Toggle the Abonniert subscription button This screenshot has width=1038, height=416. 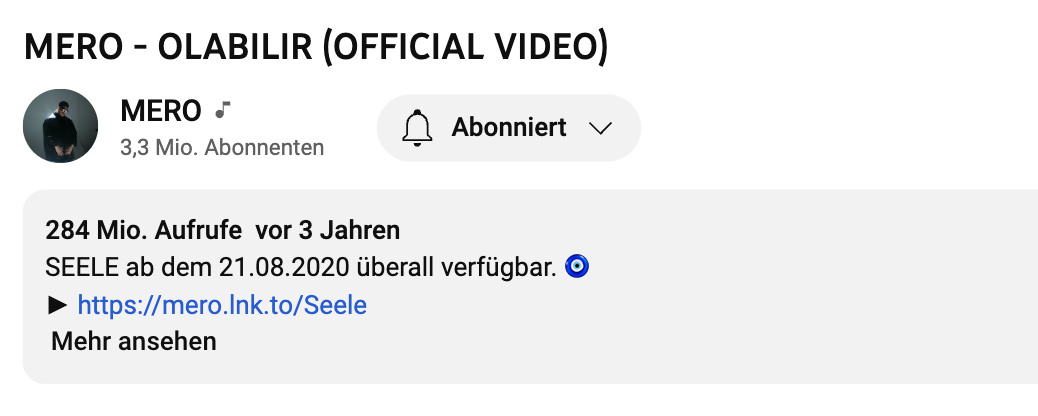tap(508, 128)
